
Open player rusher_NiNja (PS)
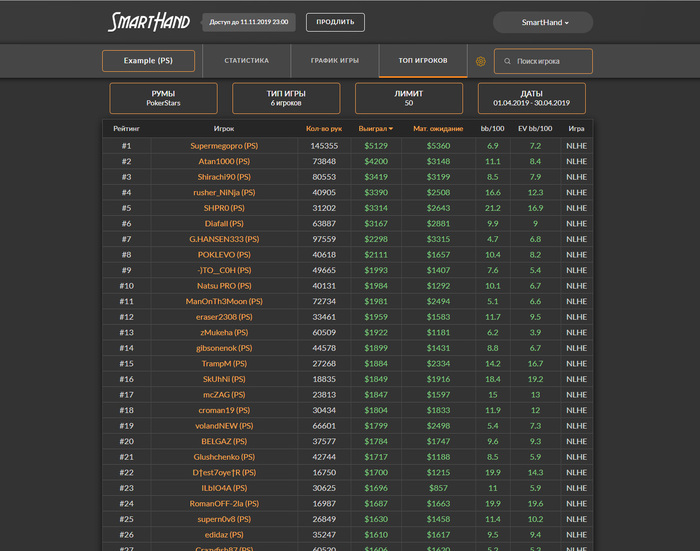tap(224, 193)
